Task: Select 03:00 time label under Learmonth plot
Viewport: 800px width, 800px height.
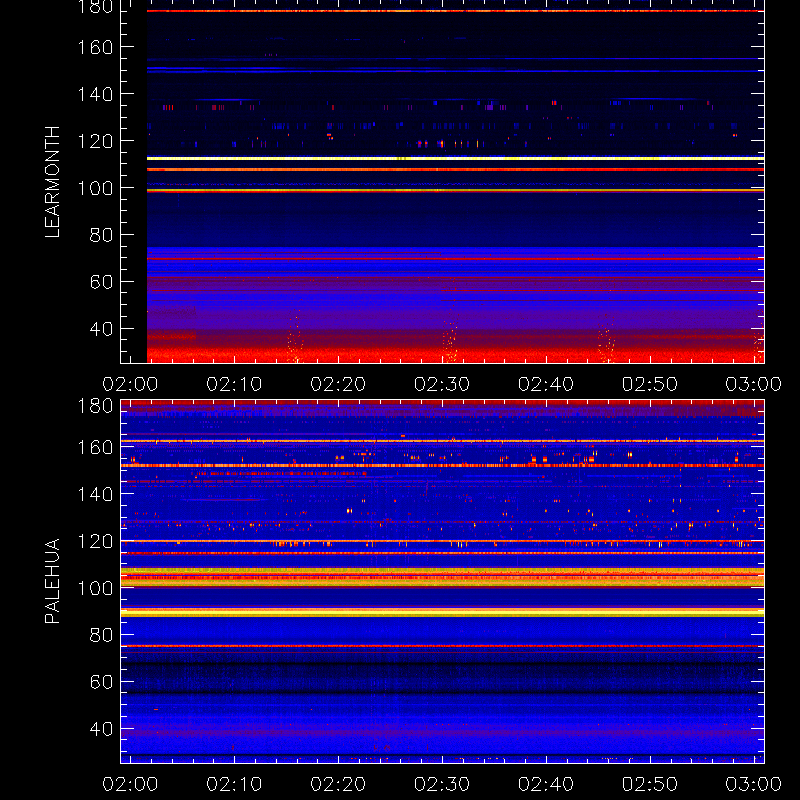Action: [x=754, y=384]
